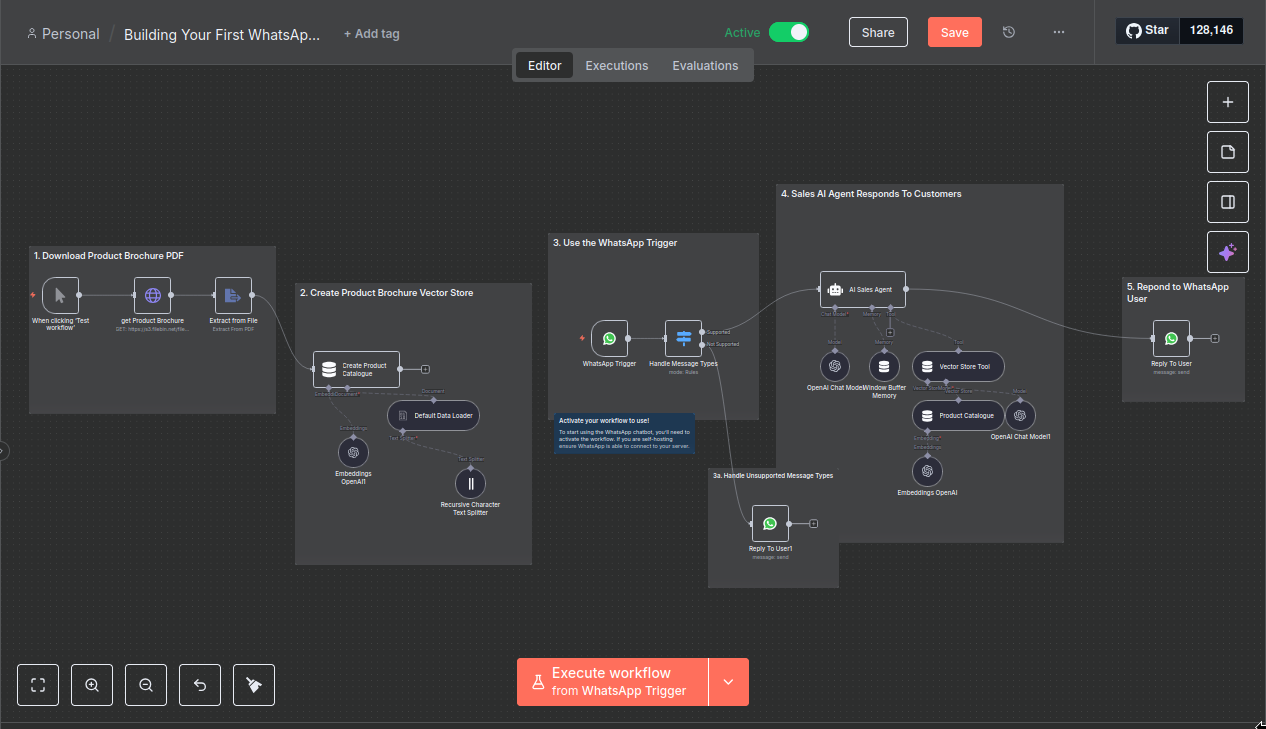Switch to the Executions tab

[616, 64]
